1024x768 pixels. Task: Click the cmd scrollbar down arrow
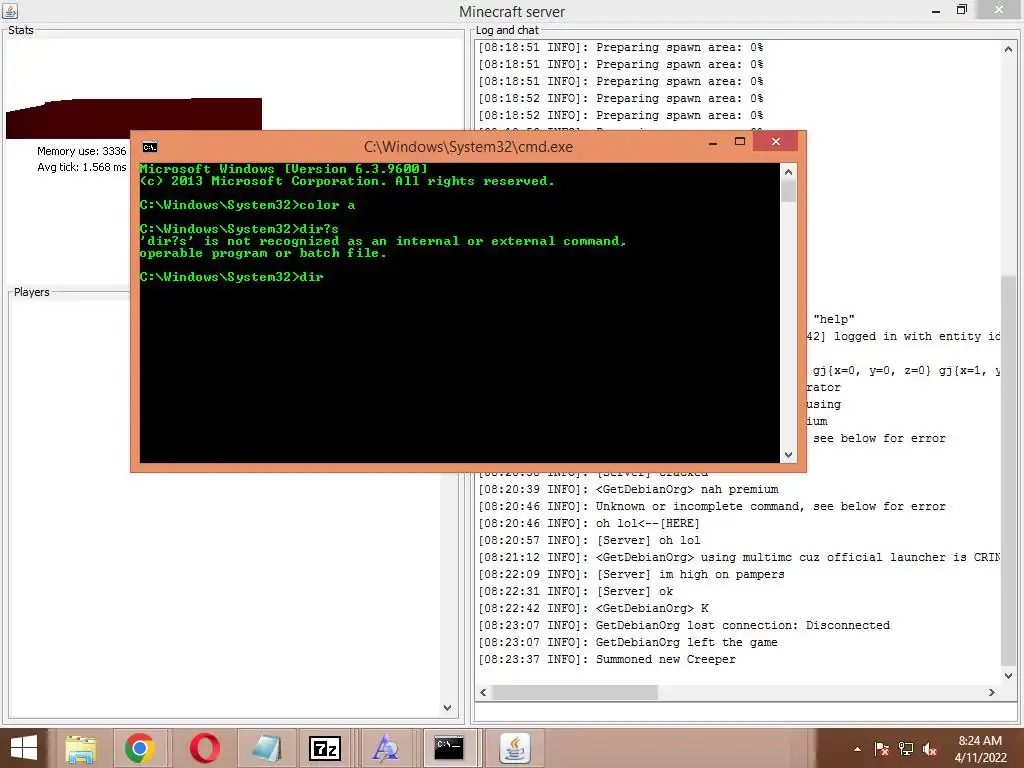tap(788, 455)
